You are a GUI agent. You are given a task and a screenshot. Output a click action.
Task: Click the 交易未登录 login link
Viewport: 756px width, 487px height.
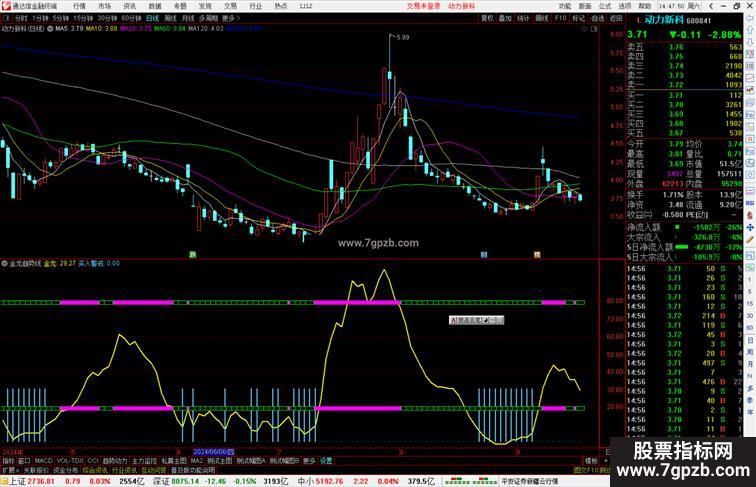tap(423, 6)
